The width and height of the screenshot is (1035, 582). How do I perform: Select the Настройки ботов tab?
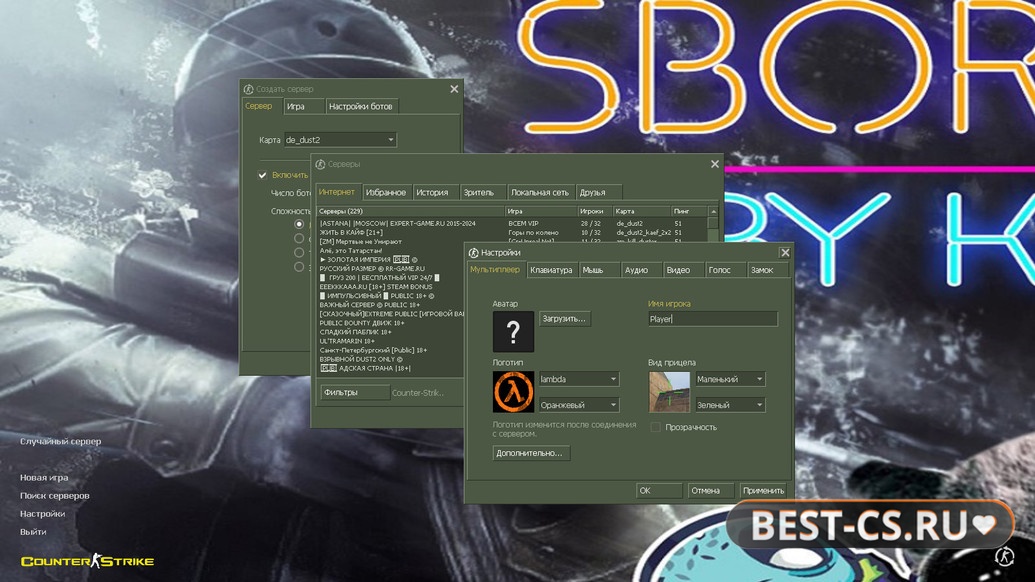tap(362, 106)
